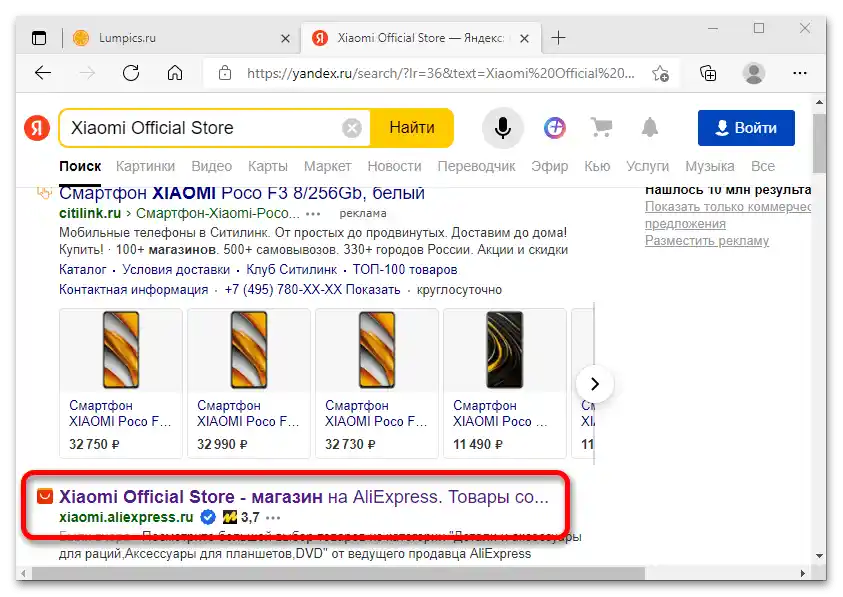Open the 11 490 ₽ Poco smartphone card

point(505,383)
